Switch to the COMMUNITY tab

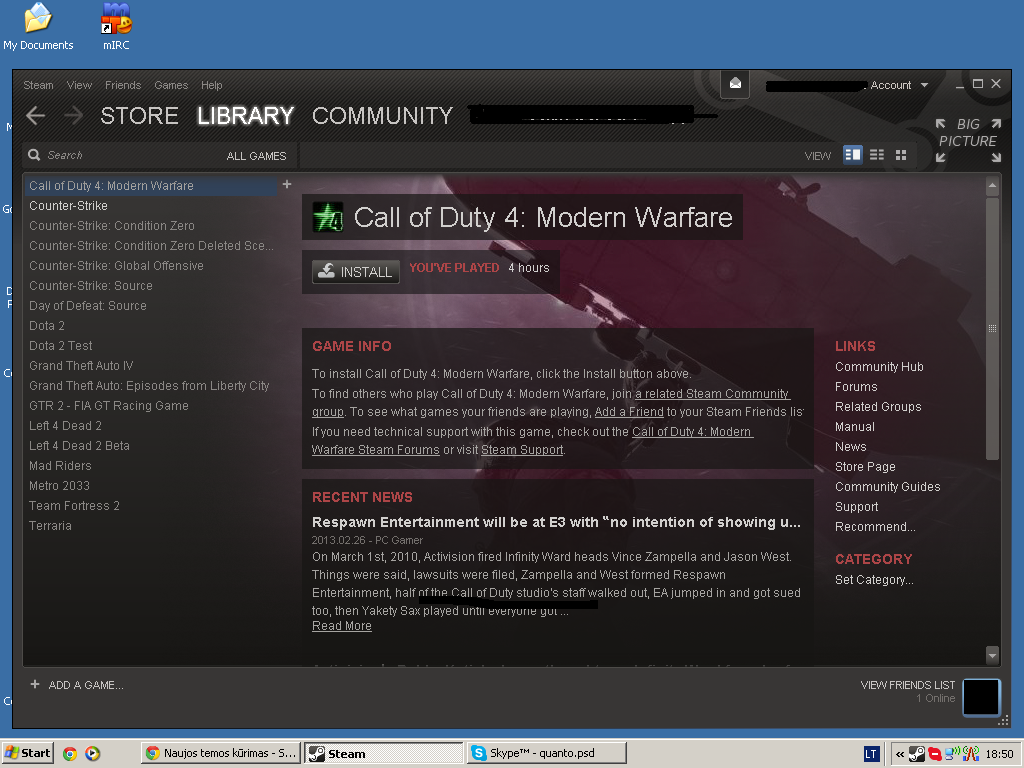382,116
